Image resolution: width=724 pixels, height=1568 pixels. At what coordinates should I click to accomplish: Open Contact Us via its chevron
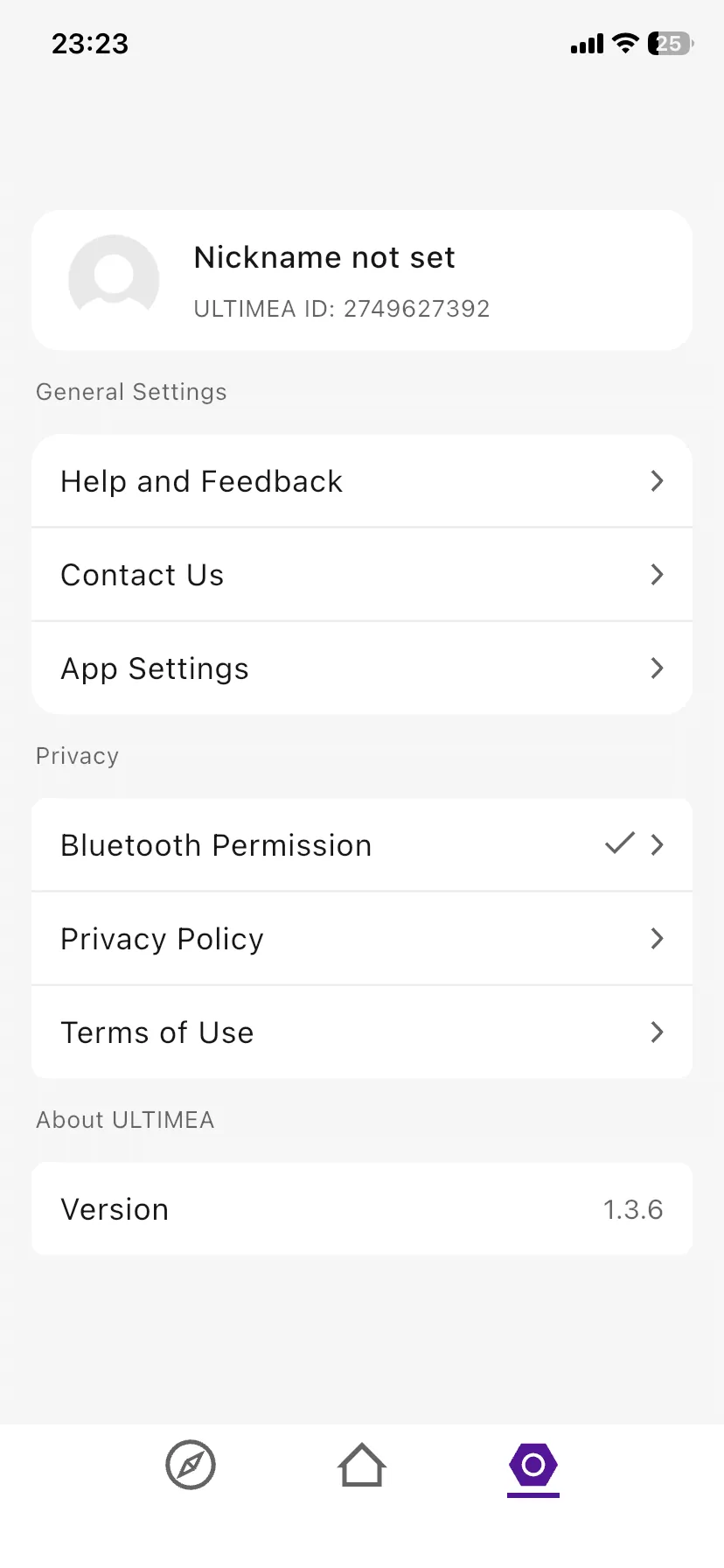coord(658,574)
